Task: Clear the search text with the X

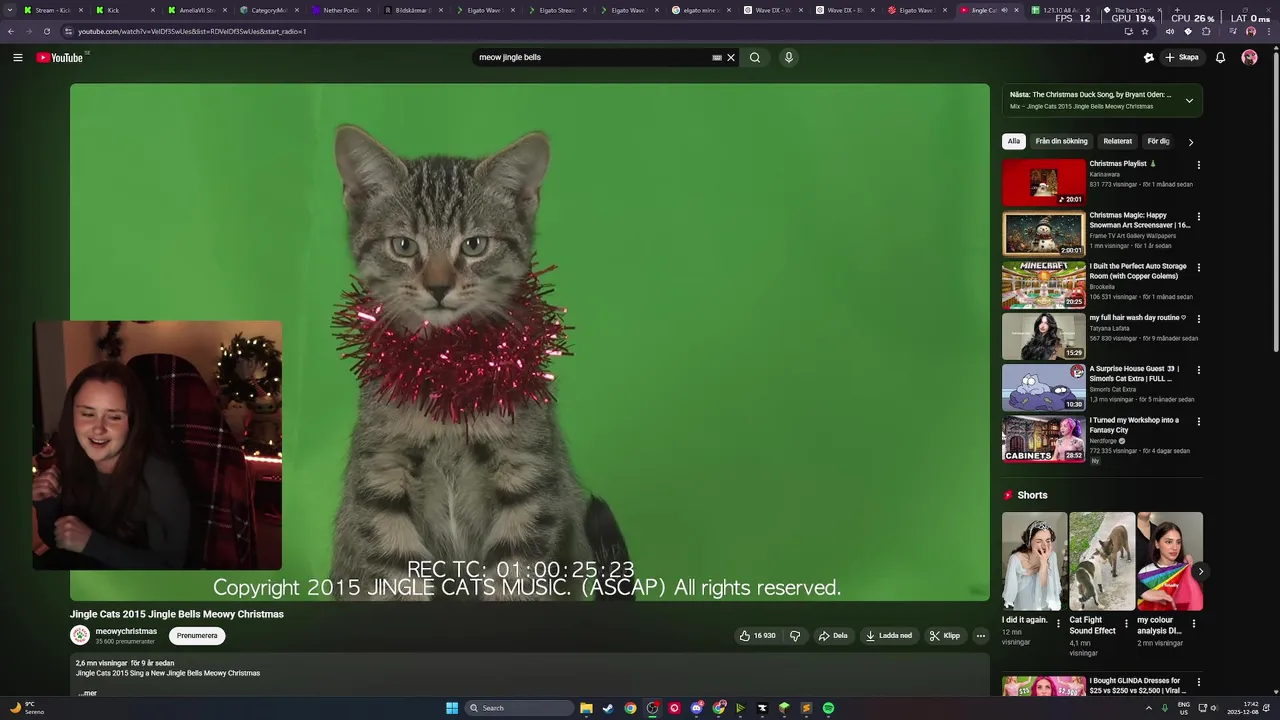Action: [x=731, y=57]
